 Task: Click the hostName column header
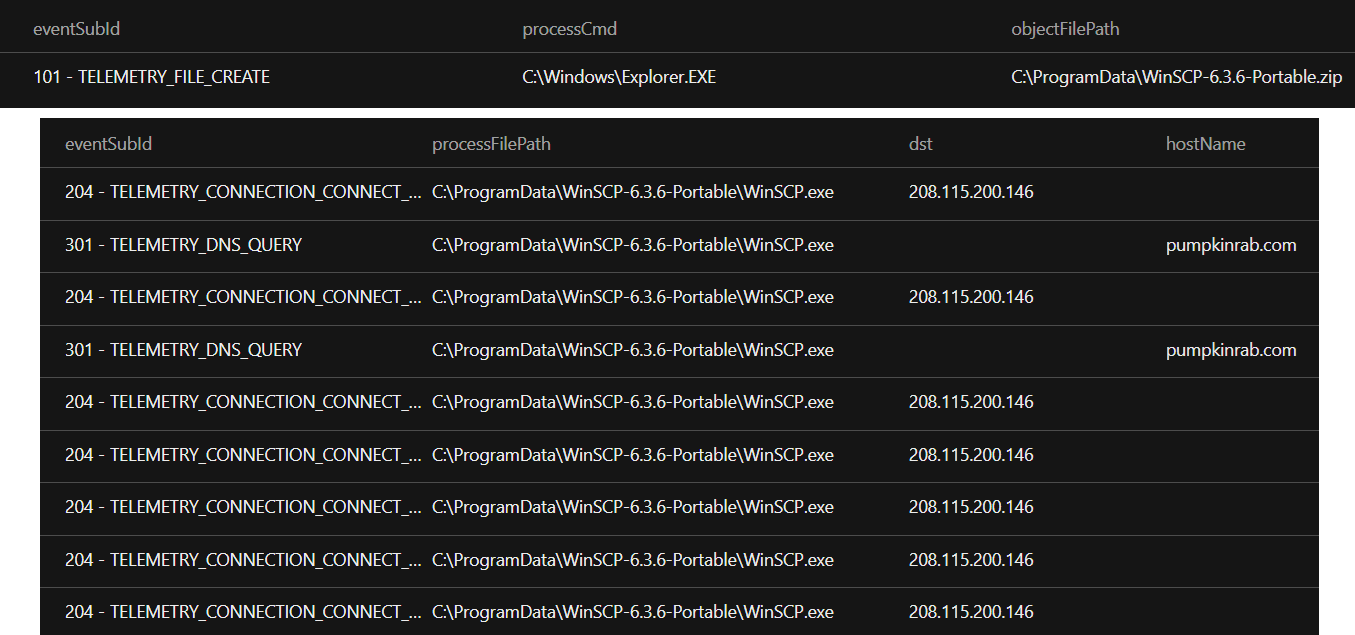[1205, 144]
